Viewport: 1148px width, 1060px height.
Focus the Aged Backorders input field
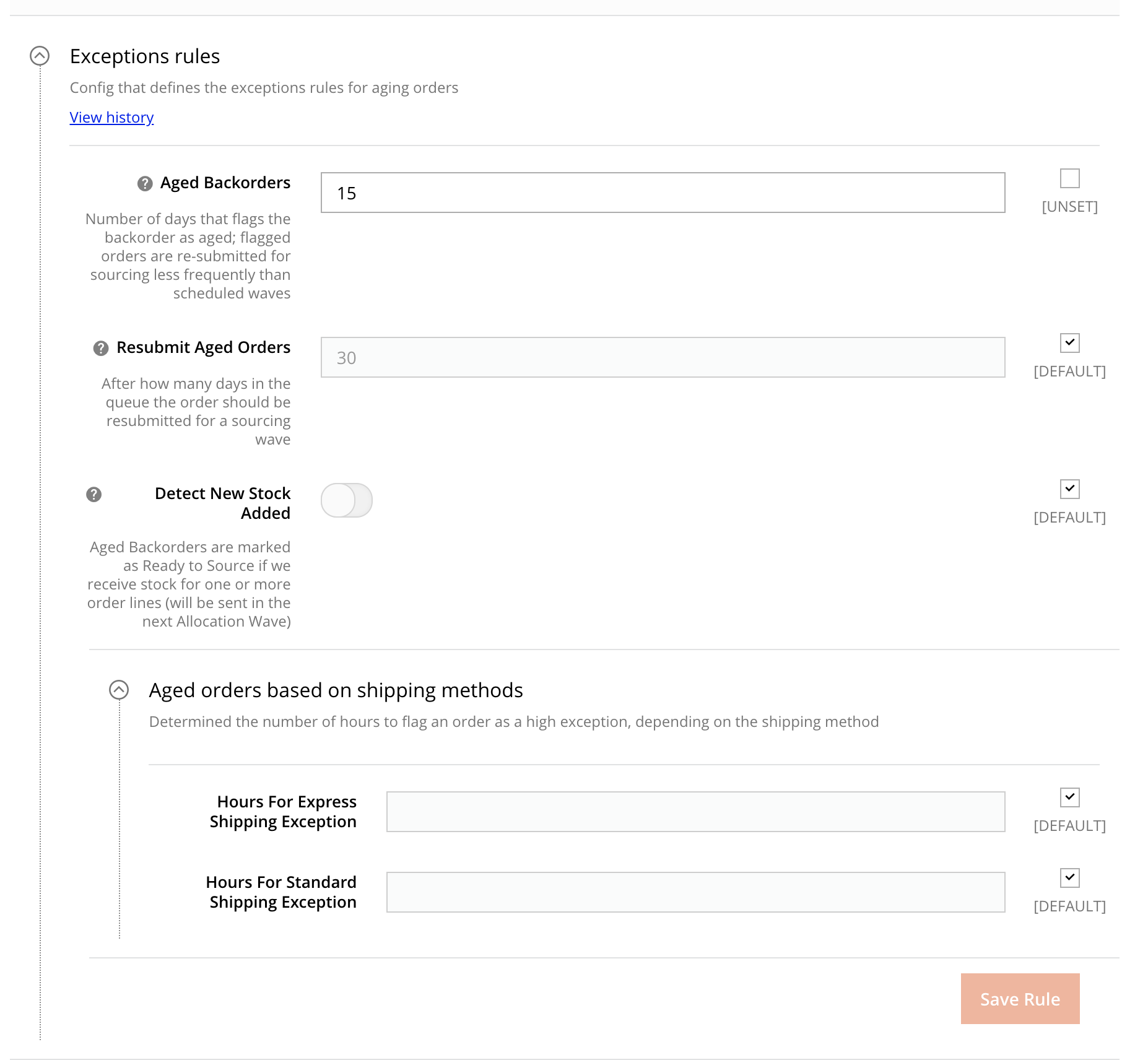click(663, 193)
